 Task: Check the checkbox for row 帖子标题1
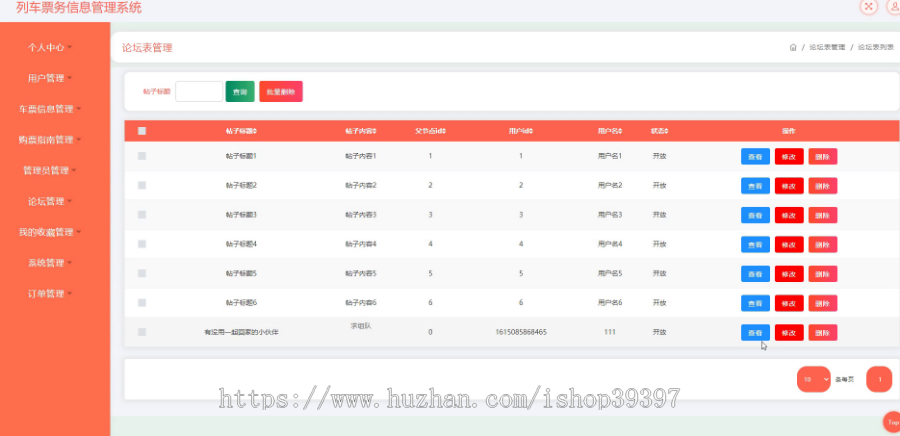pyautogui.click(x=142, y=156)
